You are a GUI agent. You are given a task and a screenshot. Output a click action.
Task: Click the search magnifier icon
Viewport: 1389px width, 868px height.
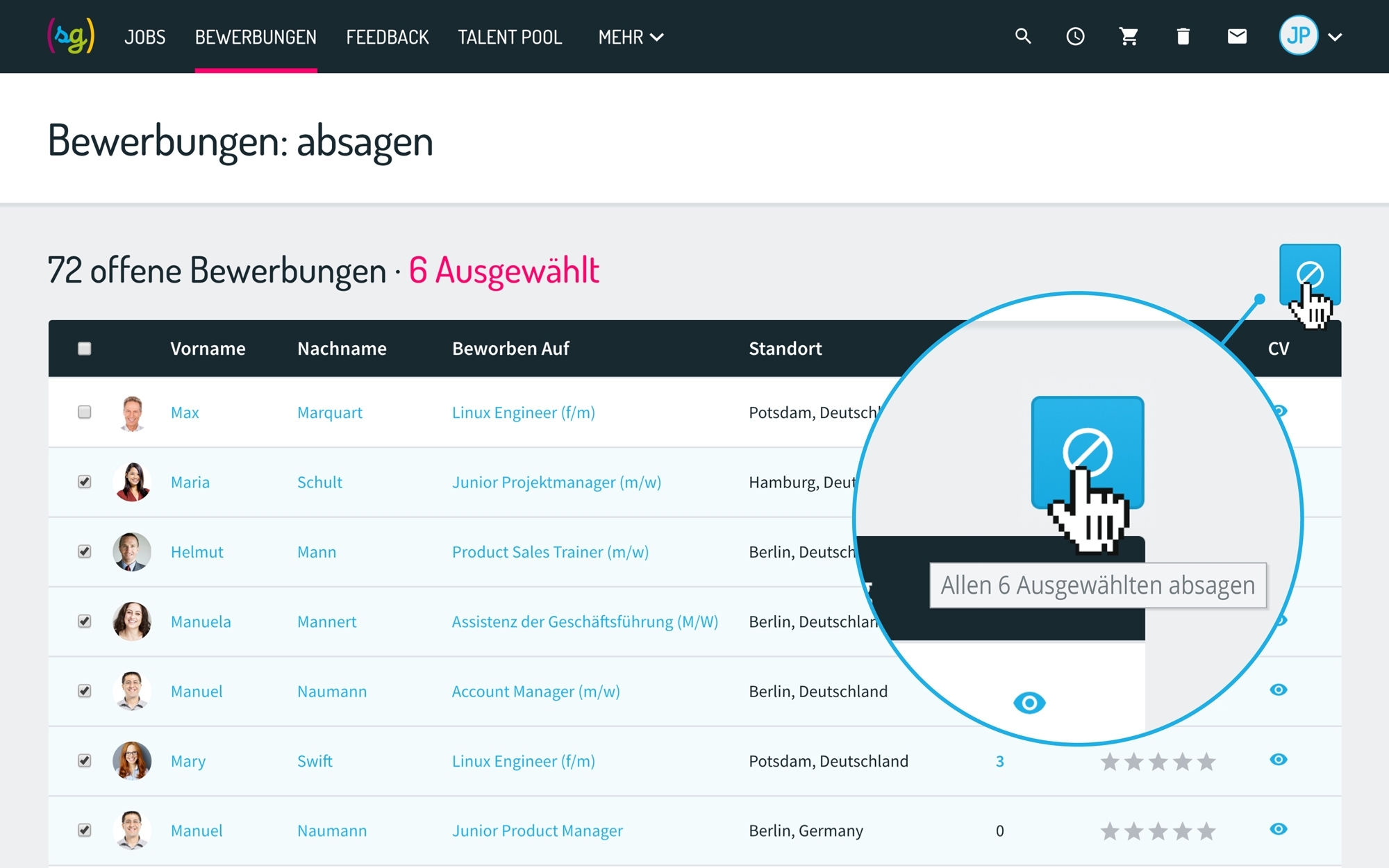click(x=1022, y=36)
